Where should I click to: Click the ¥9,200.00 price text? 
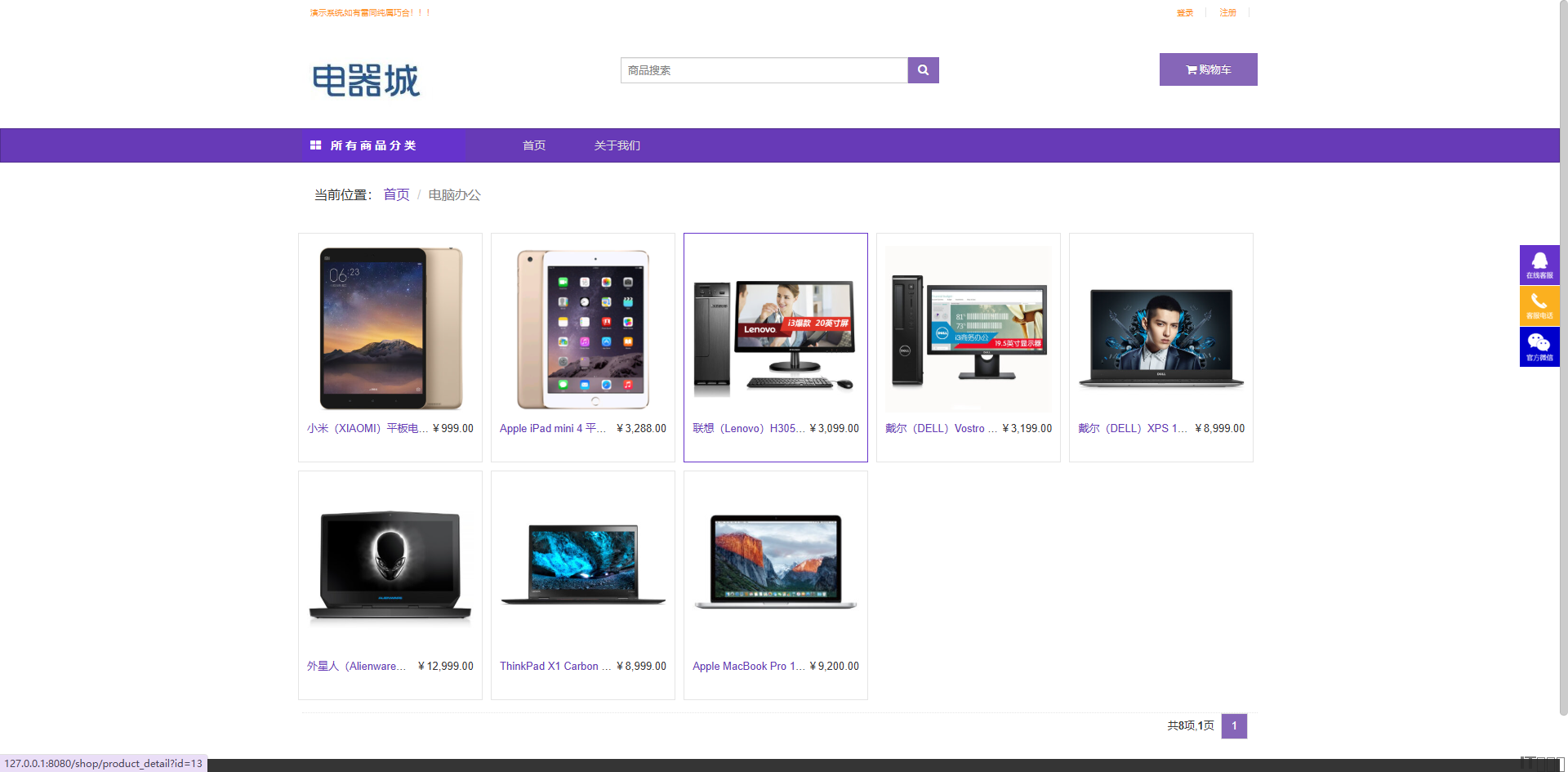click(834, 666)
